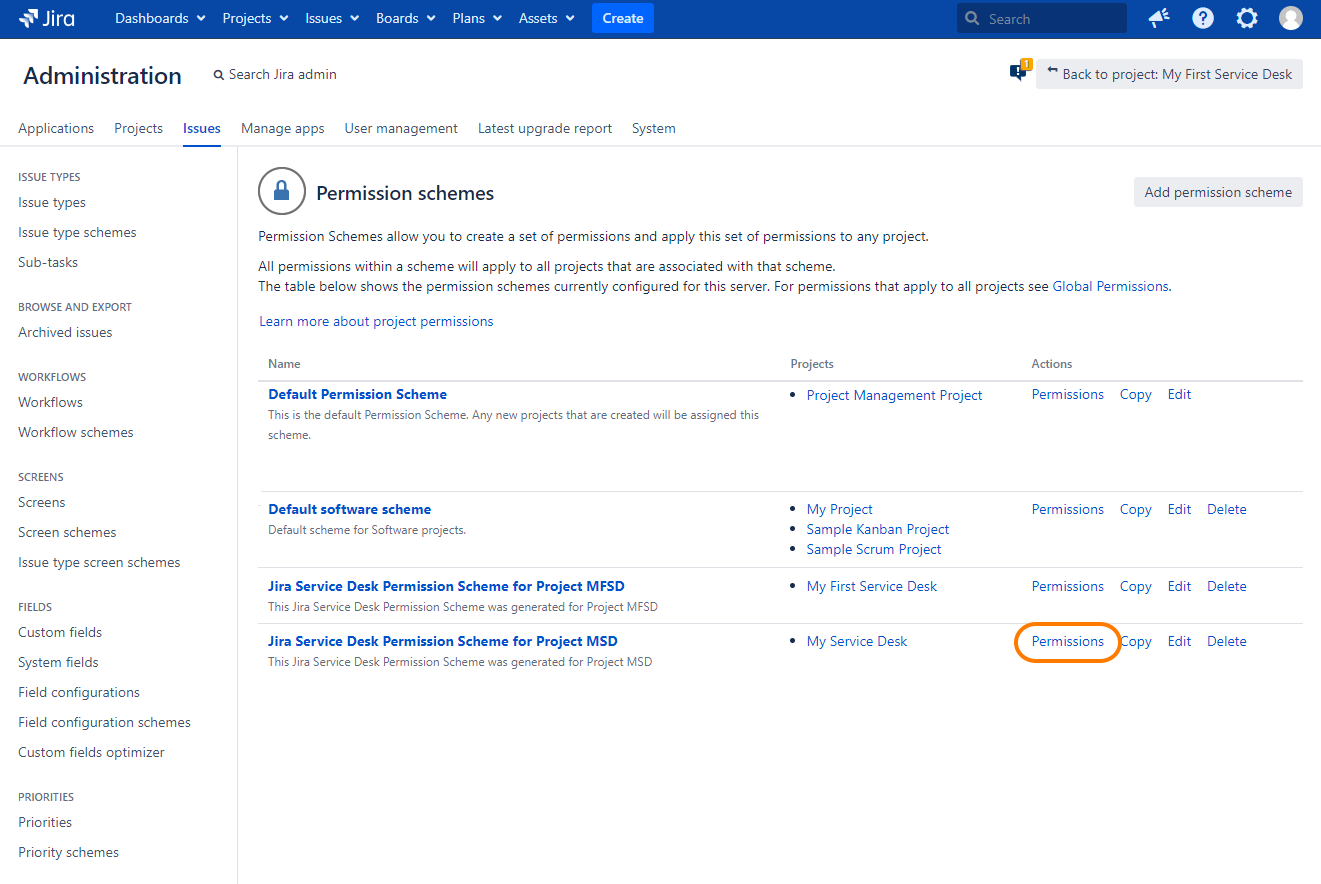
Task: Click the Permission schemes lock icon
Action: tap(282, 192)
